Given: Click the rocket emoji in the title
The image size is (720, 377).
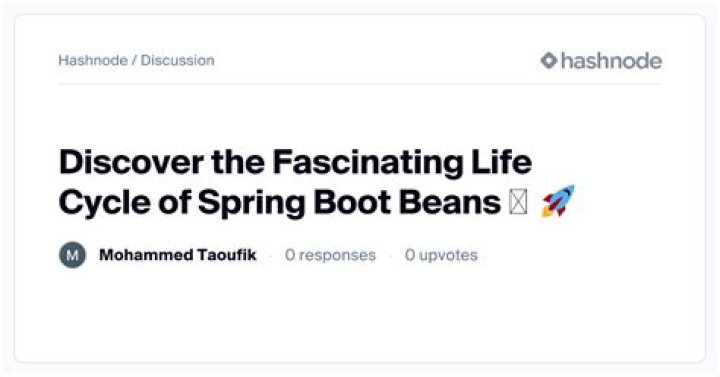Looking at the screenshot, I should [x=558, y=201].
